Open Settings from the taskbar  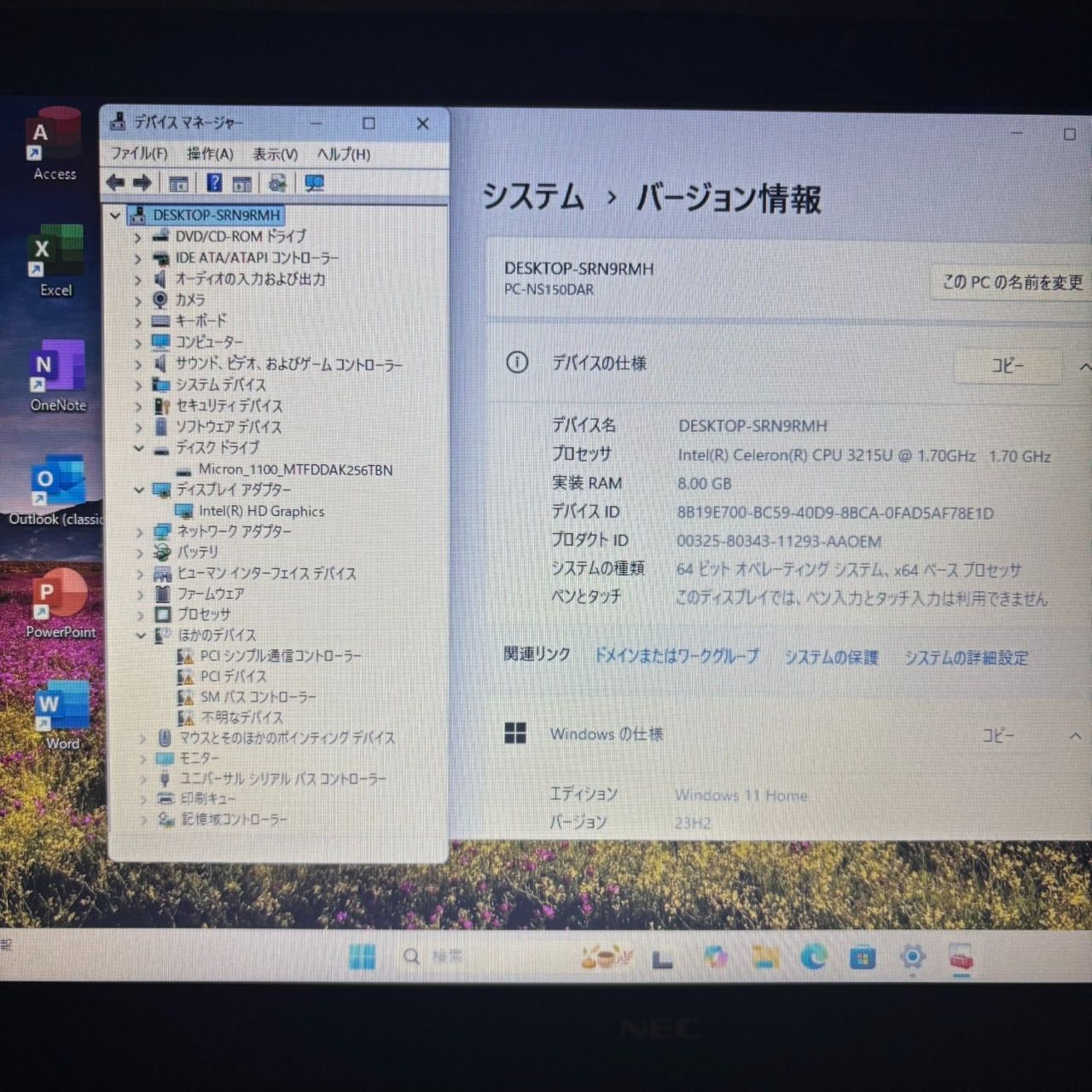[912, 957]
